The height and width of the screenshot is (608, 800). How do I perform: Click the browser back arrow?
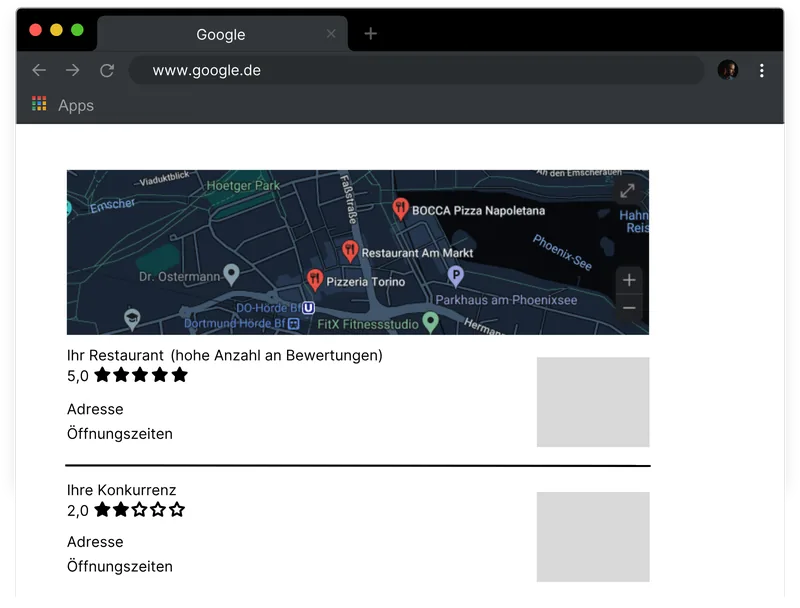click(39, 70)
